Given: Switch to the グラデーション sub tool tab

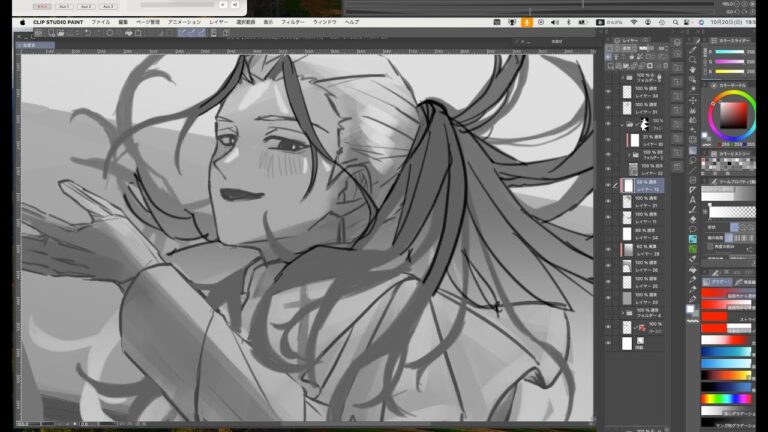Looking at the screenshot, I should coord(718,282).
